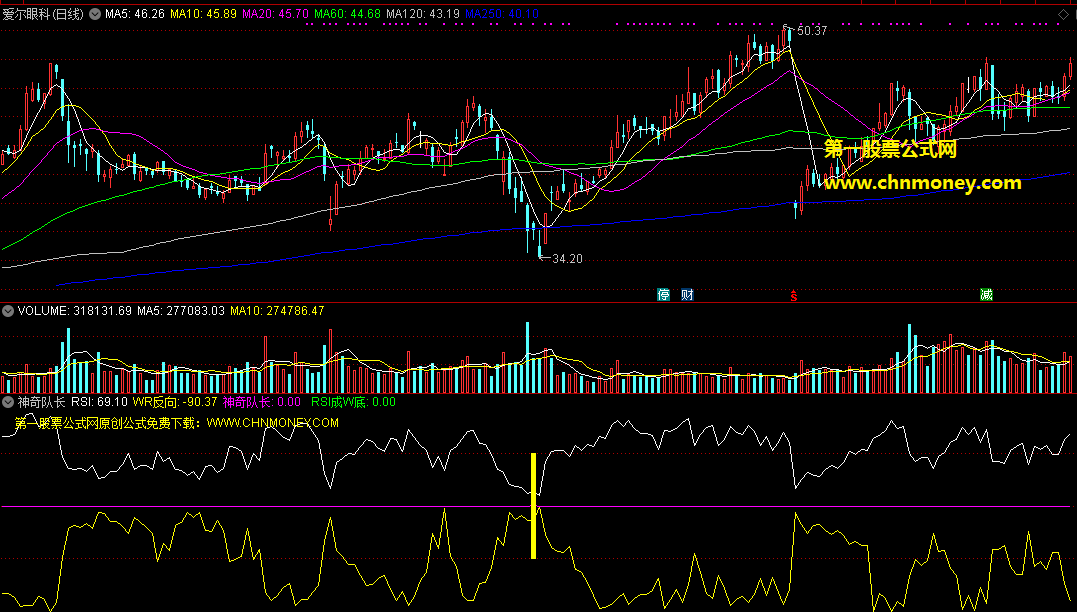Expand the 神奇队长 indicator dropdown arrow

tap(8, 402)
